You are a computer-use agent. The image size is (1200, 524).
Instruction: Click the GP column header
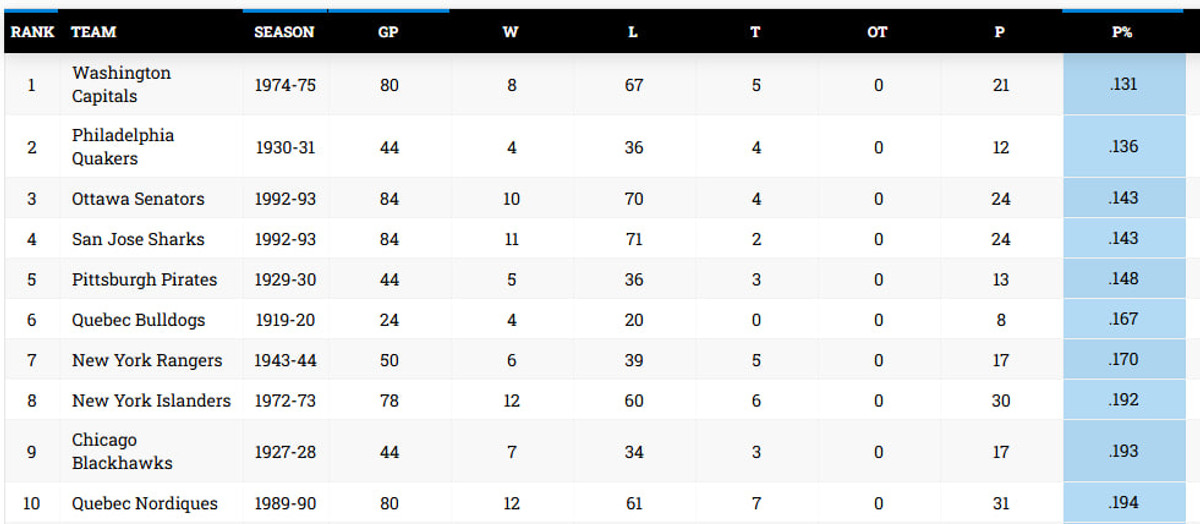(x=388, y=32)
